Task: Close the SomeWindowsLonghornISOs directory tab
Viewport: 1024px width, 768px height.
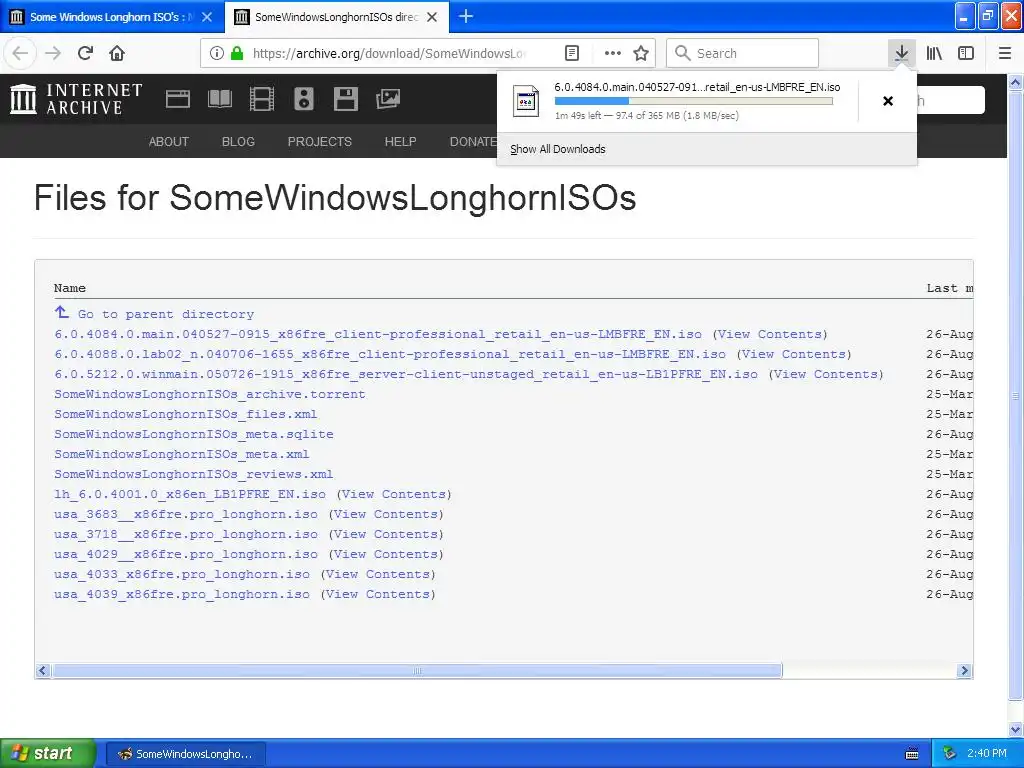Action: [432, 17]
